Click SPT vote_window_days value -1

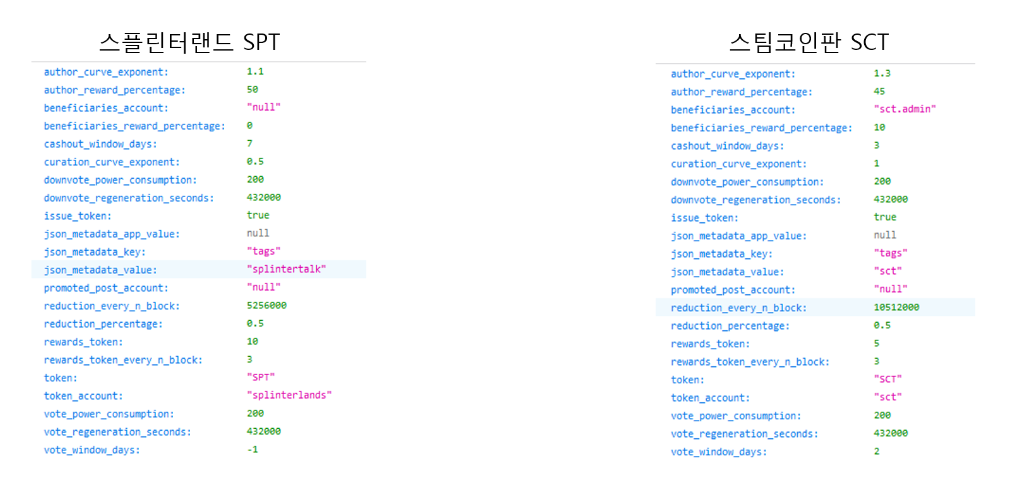point(252,450)
